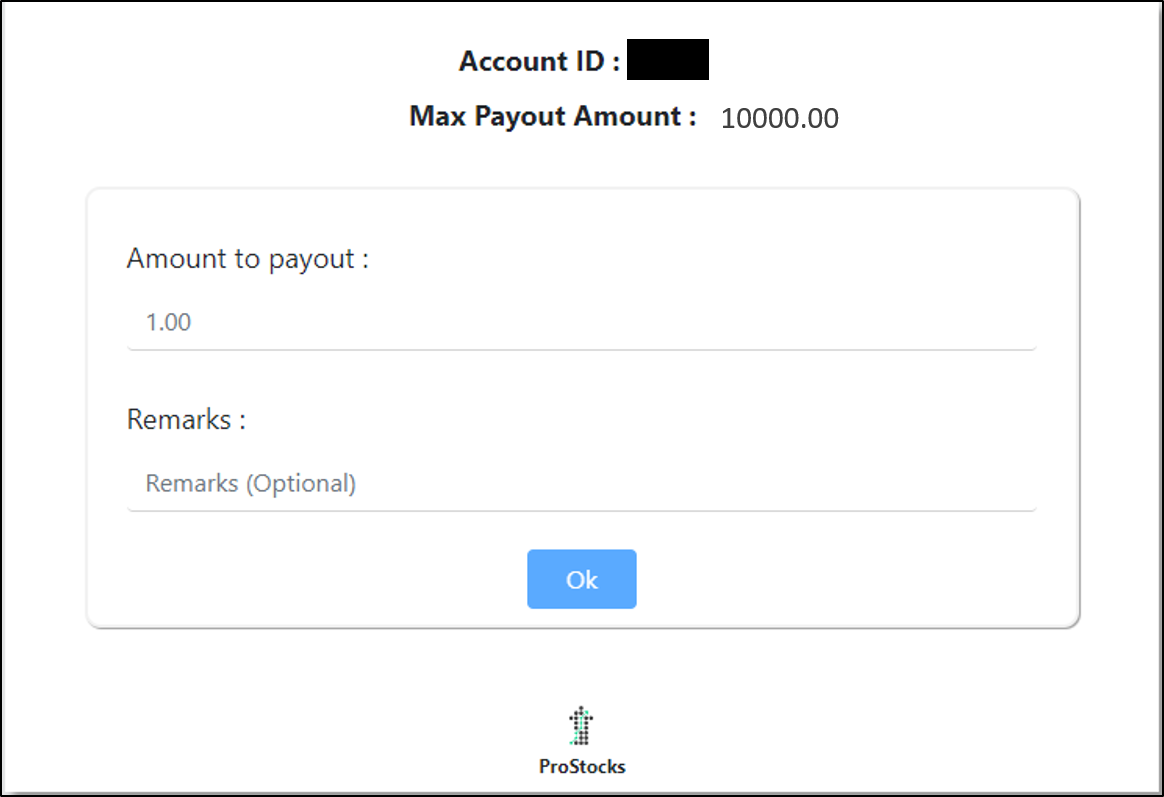The height and width of the screenshot is (797, 1164).
Task: Click the blacked-out Account ID value
Action: tap(667, 59)
